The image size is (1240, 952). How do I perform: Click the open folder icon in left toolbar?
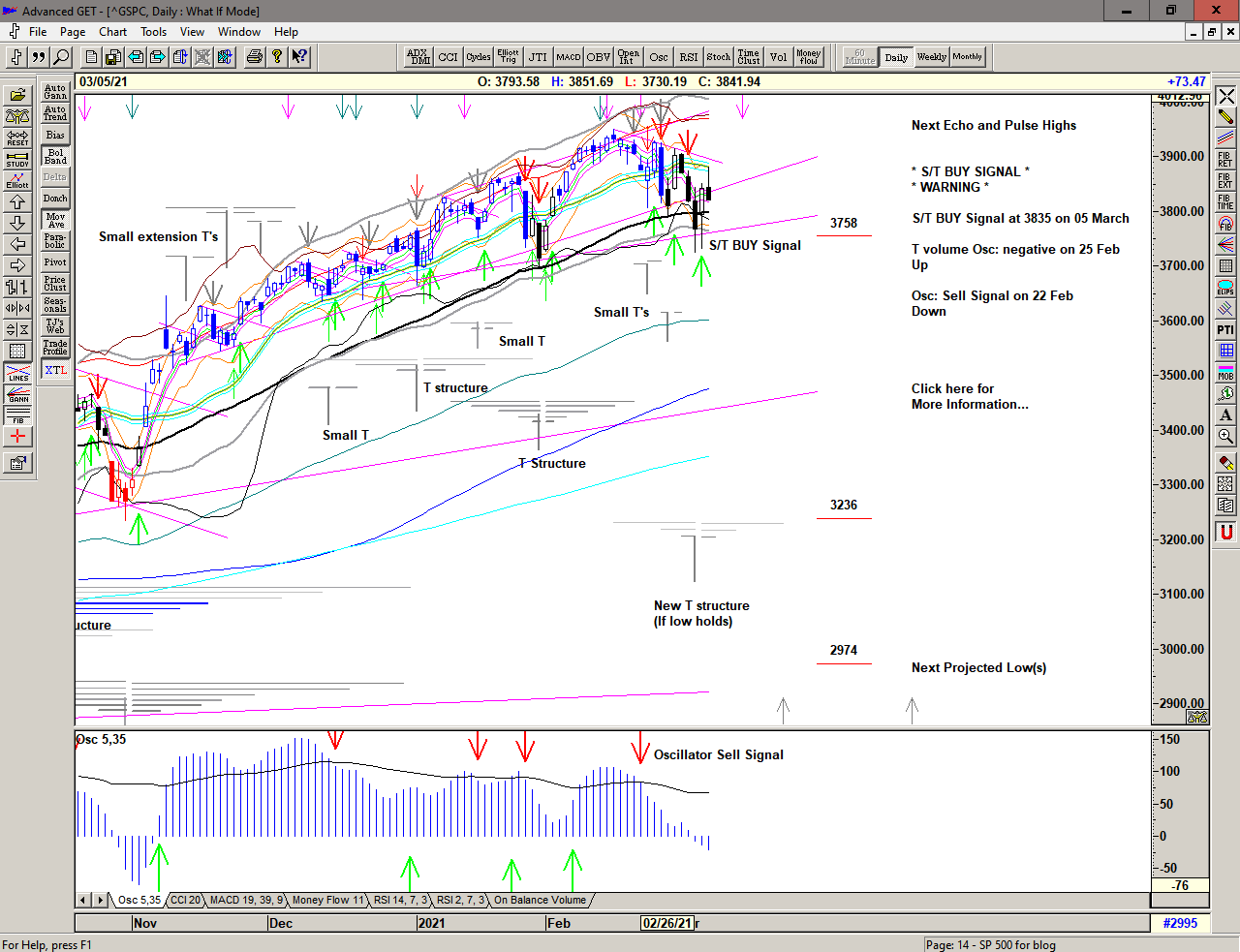click(17, 95)
